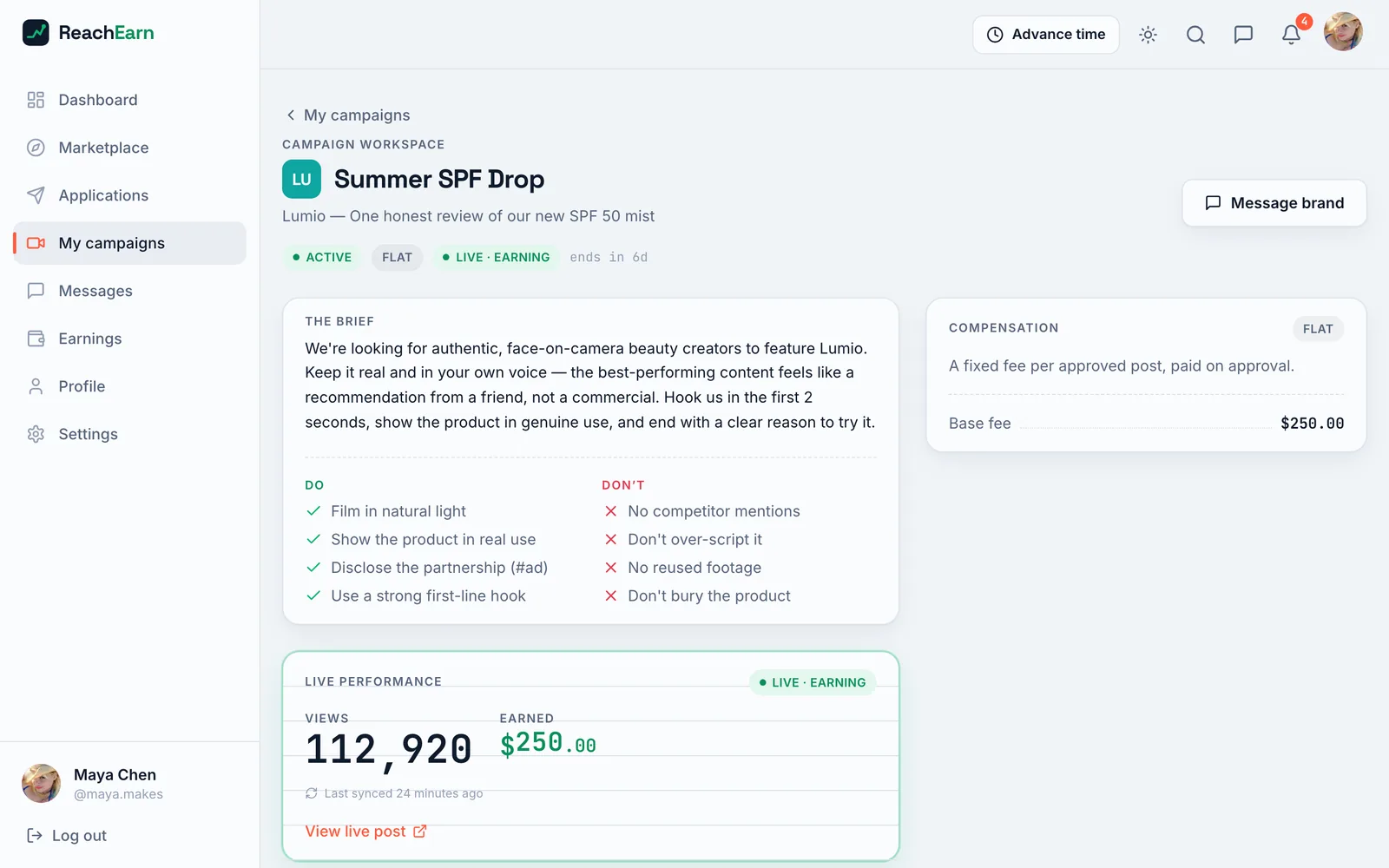
Task: Click Message brand button
Action: (1274, 203)
